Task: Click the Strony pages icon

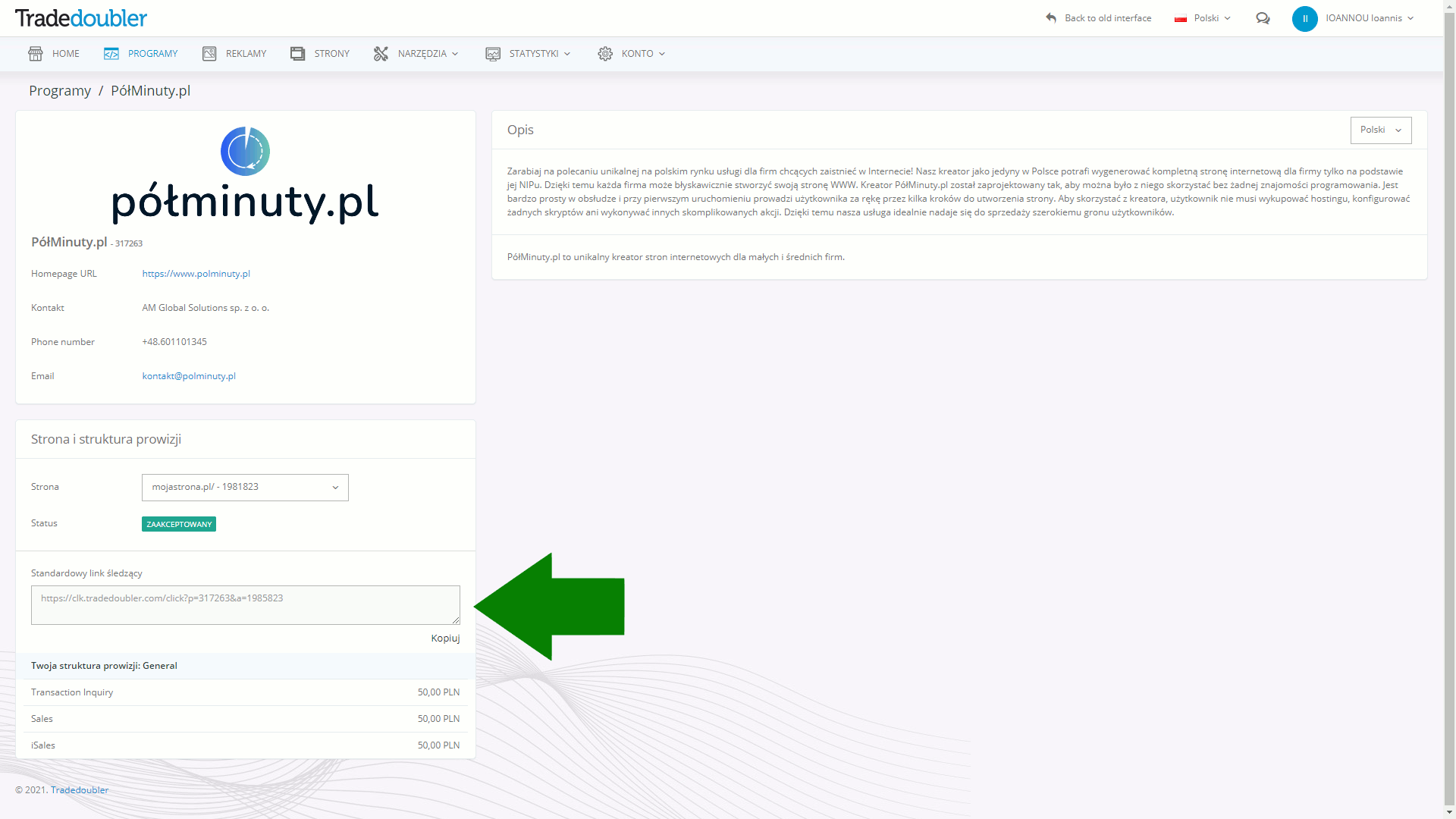Action: click(x=297, y=54)
